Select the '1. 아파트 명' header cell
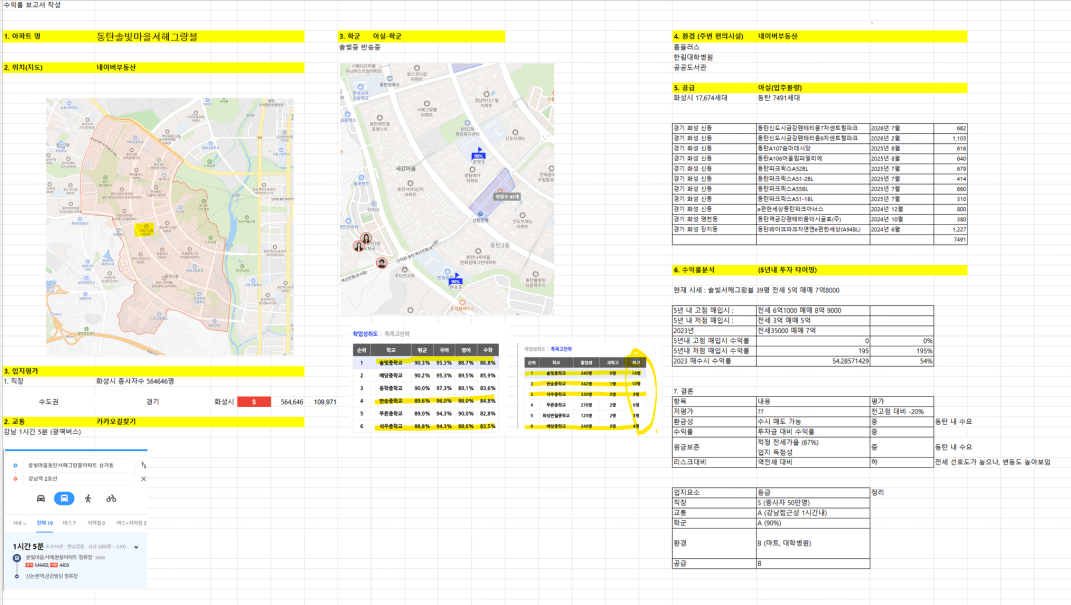The height and width of the screenshot is (605, 1071). tap(49, 36)
